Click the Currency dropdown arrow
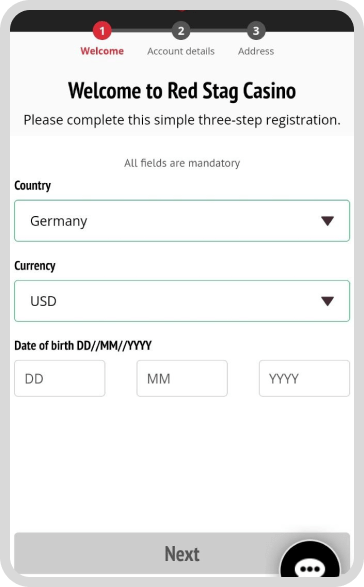 (x=327, y=301)
